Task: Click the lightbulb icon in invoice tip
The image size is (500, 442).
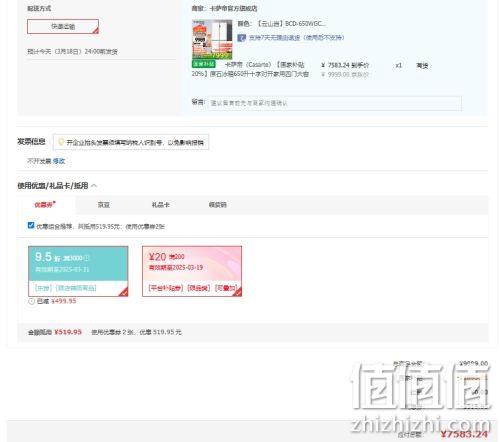Action: [61, 142]
